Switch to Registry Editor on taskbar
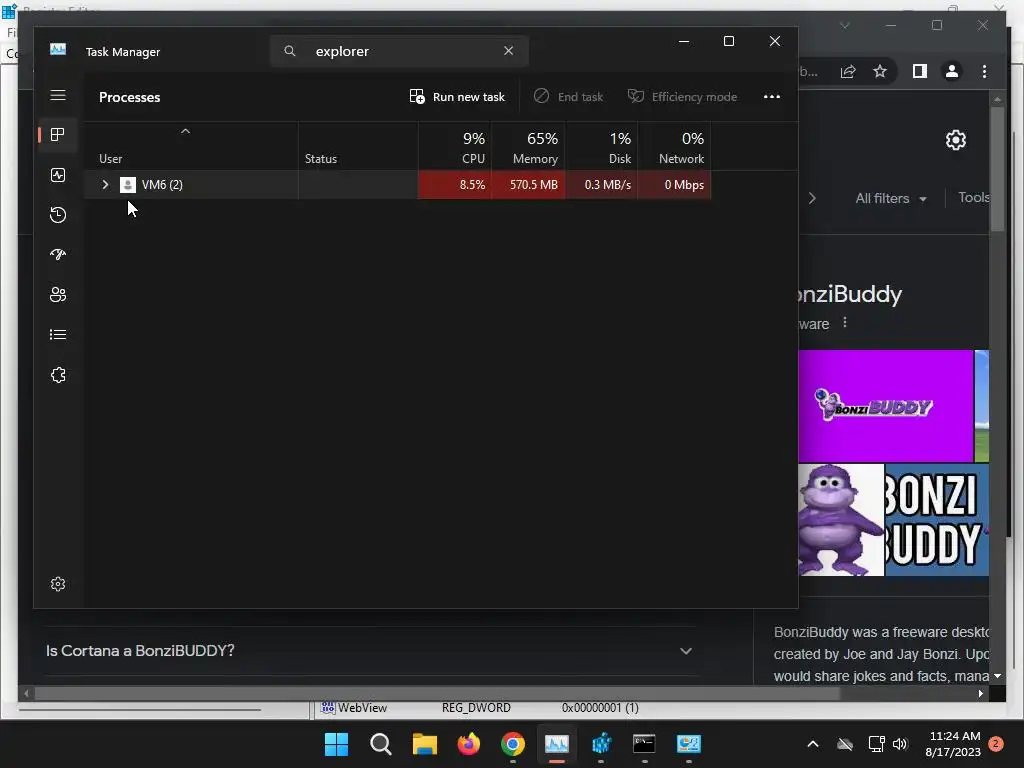1024x768 pixels. coord(601,744)
